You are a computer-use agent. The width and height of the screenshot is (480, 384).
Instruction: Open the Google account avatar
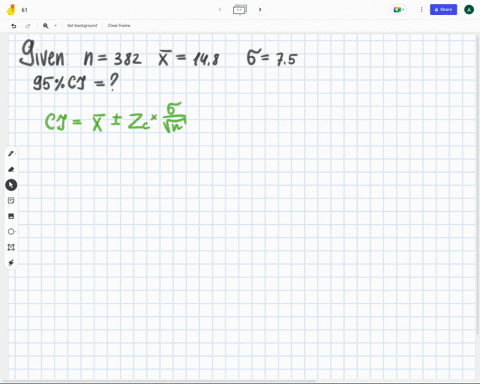(x=469, y=10)
